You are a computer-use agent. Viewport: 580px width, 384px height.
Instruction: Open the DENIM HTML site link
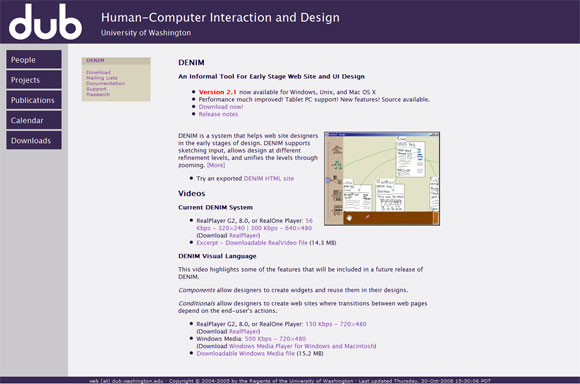click(x=269, y=178)
